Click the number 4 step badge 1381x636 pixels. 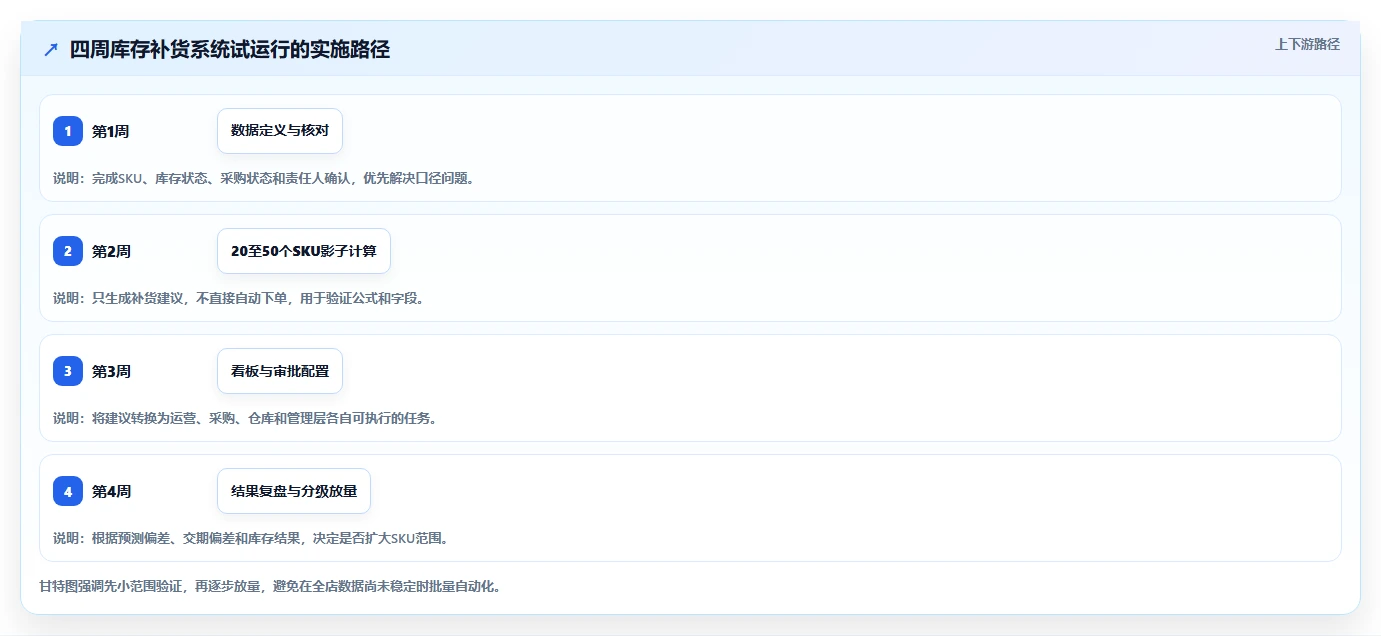pos(68,491)
